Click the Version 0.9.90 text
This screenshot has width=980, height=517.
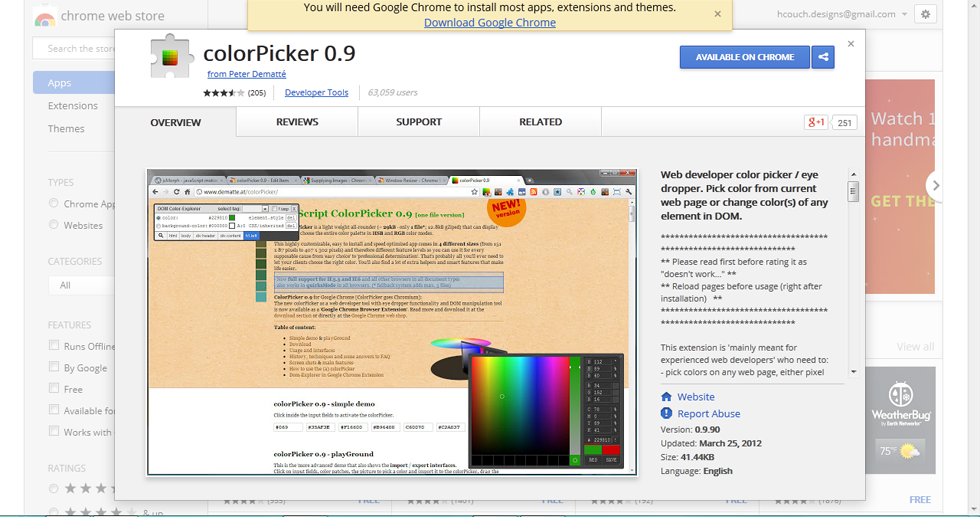click(690, 429)
